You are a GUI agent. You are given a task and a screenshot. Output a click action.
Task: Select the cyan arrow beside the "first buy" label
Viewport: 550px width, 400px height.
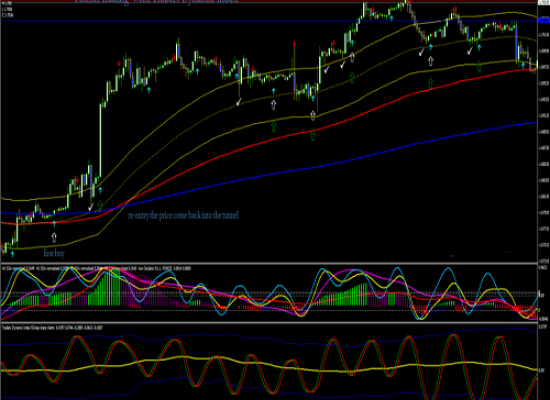pyautogui.click(x=13, y=254)
